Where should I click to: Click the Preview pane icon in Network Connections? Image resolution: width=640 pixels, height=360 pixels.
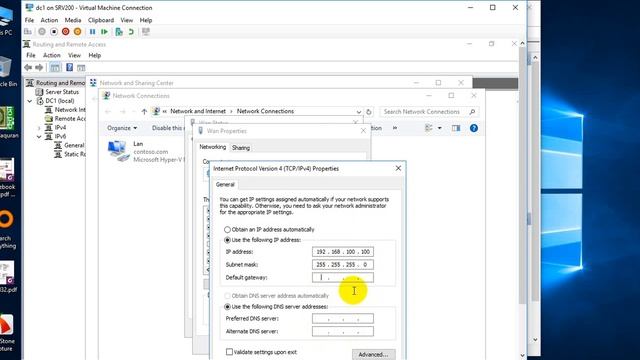point(456,128)
